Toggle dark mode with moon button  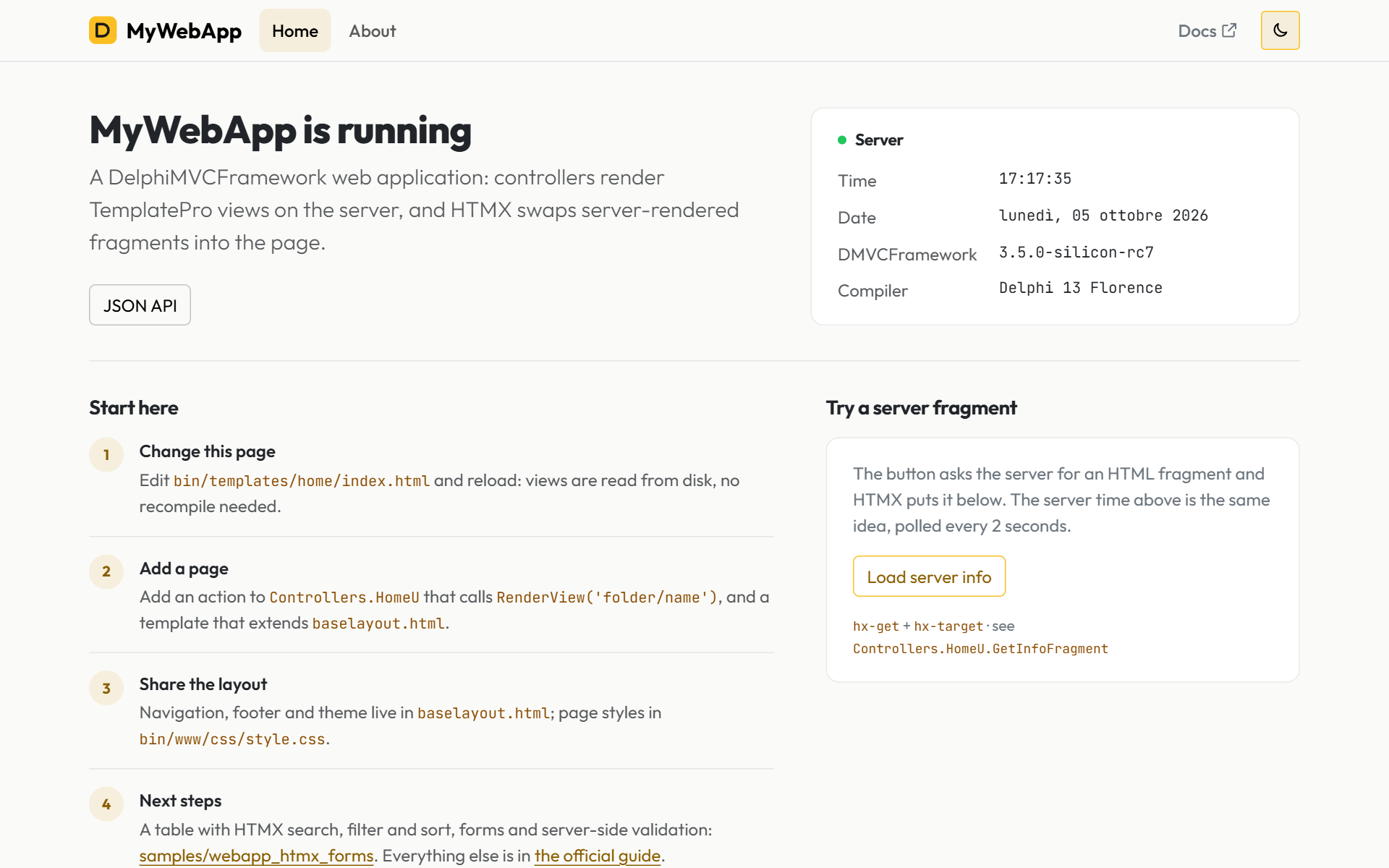click(x=1280, y=30)
